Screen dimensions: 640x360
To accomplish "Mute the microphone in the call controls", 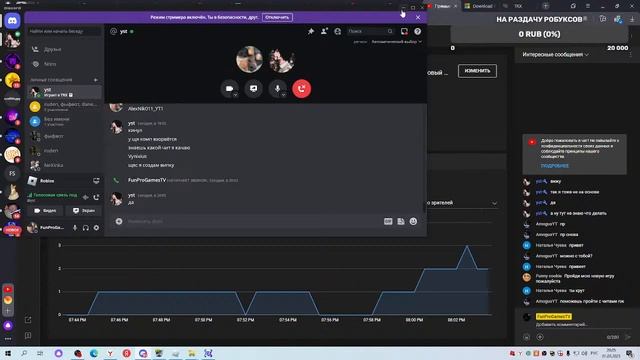I will click(x=278, y=89).
